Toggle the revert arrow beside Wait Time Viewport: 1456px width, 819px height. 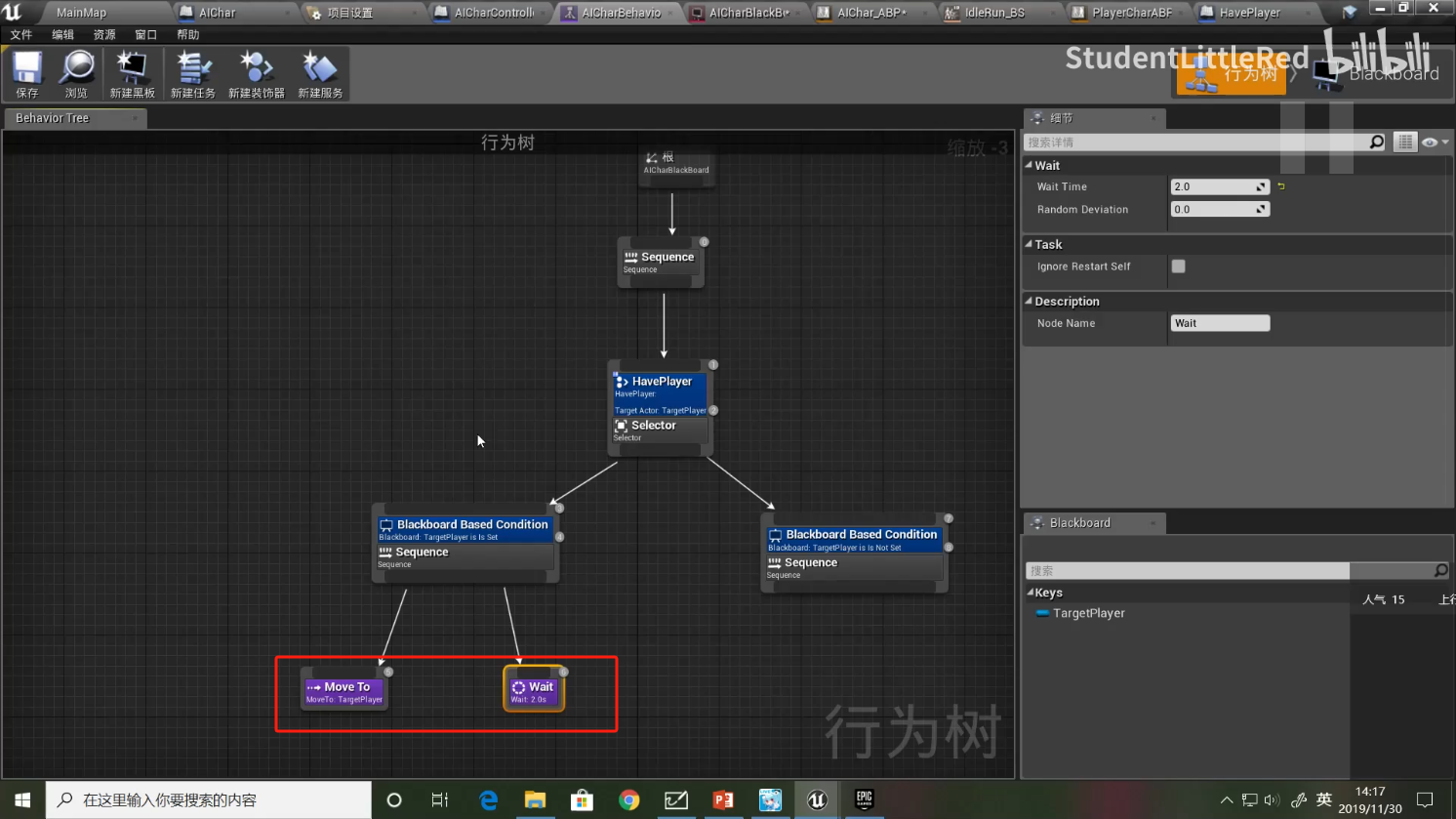[x=1283, y=185]
